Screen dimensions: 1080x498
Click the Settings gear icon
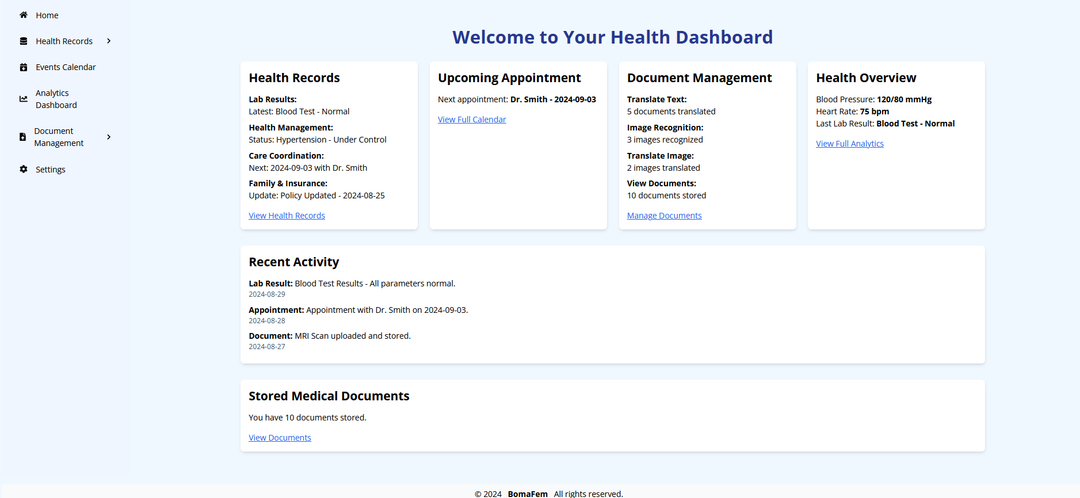[x=23, y=169]
